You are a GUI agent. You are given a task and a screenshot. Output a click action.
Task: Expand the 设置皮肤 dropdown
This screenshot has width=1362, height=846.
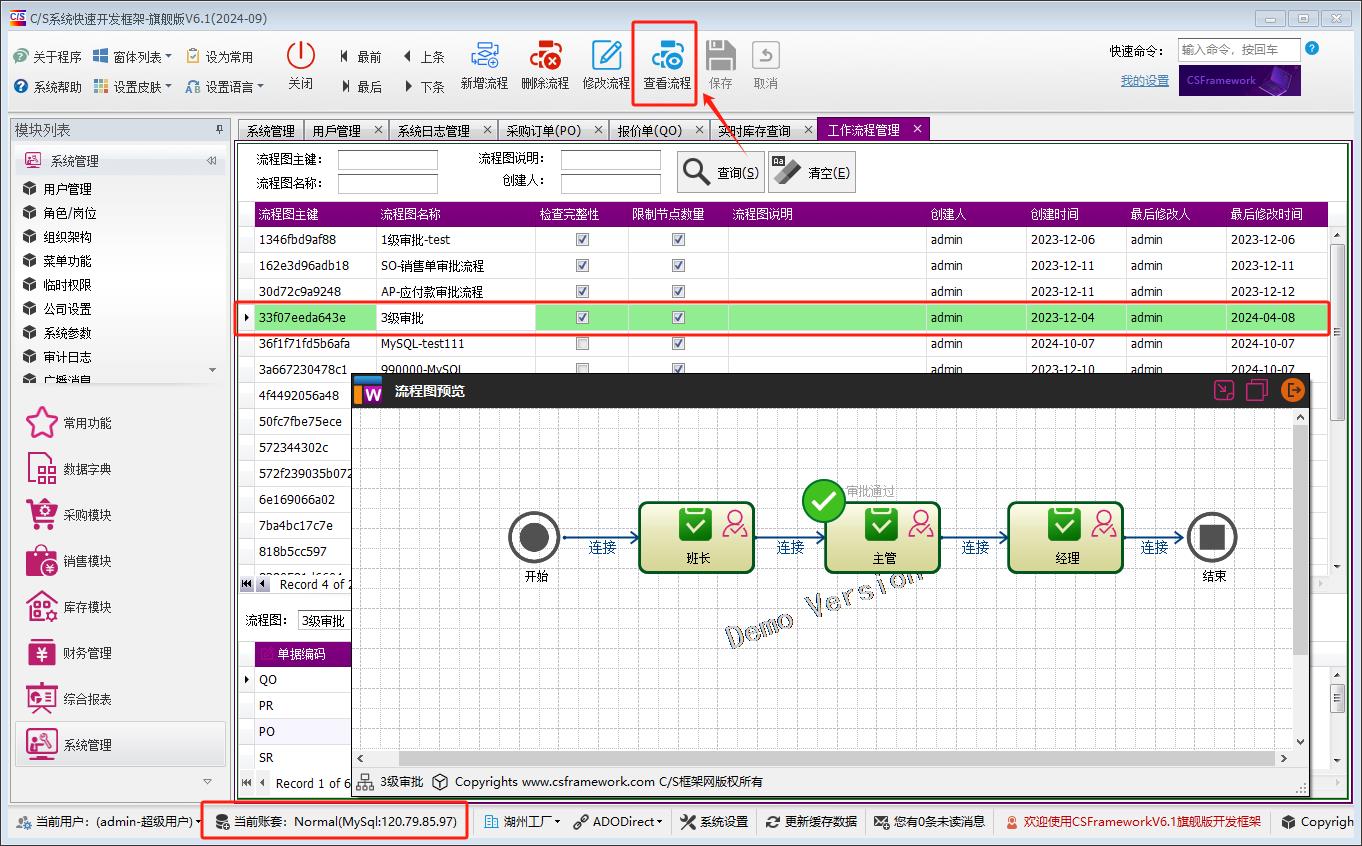[133, 87]
